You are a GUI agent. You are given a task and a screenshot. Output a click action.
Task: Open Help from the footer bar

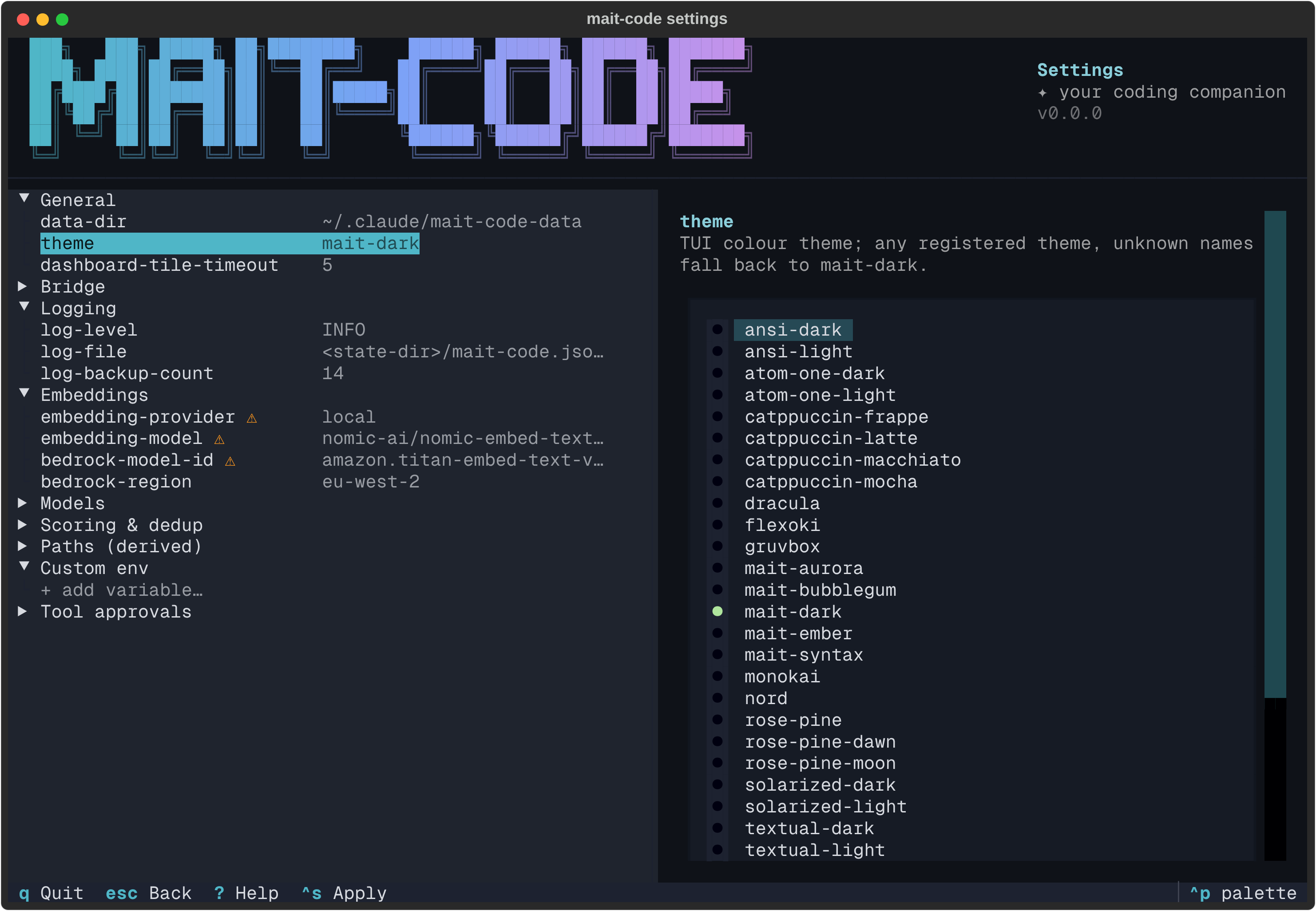[x=246, y=893]
